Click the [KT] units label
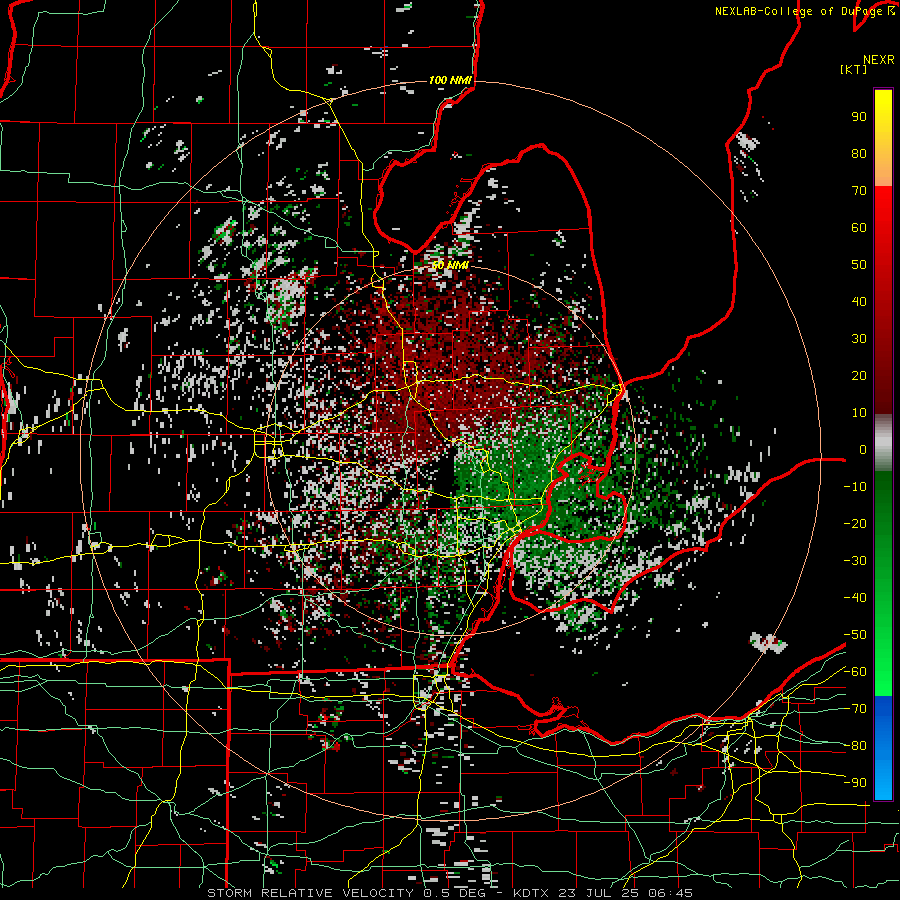 [854, 69]
